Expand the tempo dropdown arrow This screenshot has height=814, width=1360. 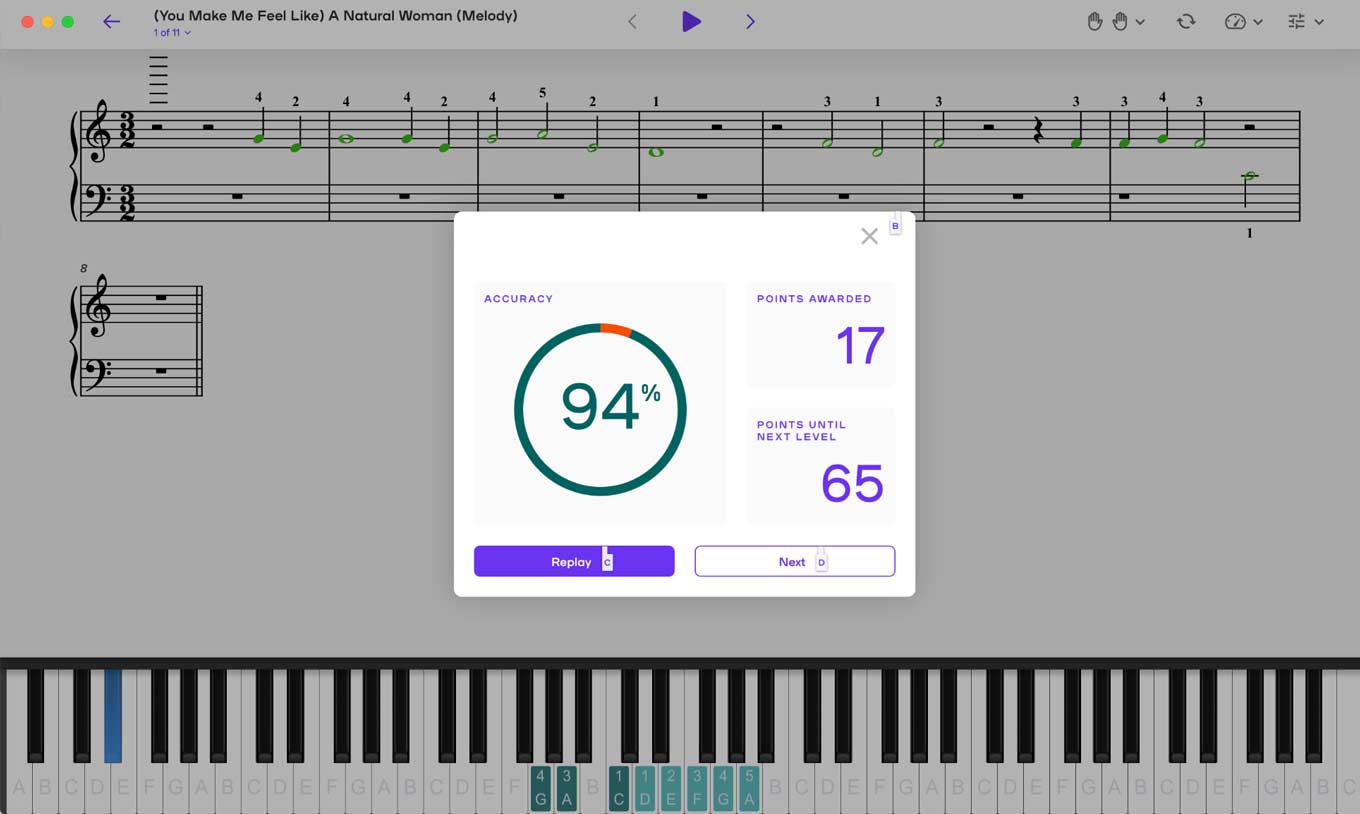pos(1258,22)
